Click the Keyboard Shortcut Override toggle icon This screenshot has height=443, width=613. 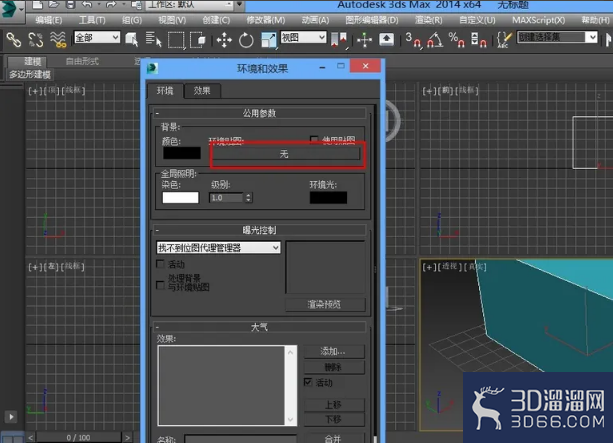[x=387, y=39]
